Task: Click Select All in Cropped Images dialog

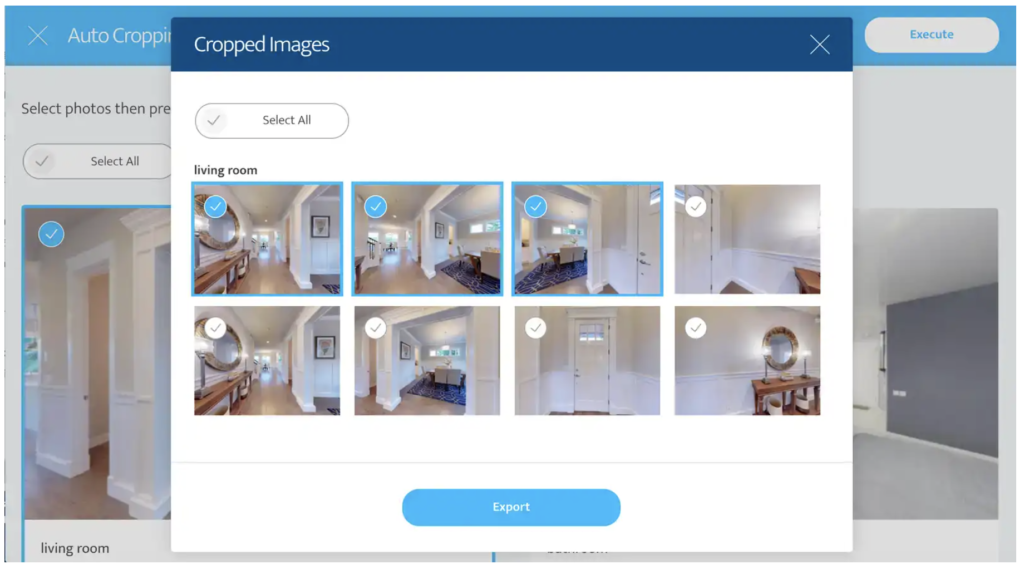Action: pyautogui.click(x=272, y=120)
